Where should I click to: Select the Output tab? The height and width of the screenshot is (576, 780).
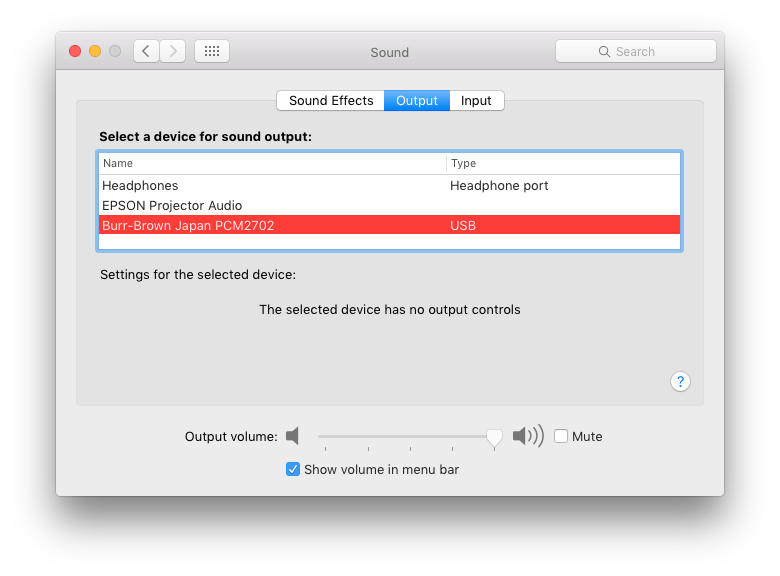click(x=417, y=100)
